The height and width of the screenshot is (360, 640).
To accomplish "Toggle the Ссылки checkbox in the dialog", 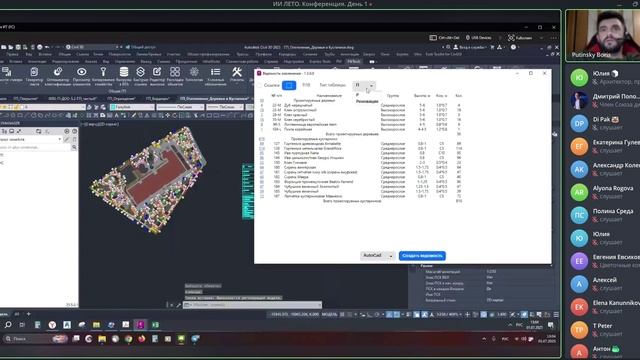I will (260, 85).
